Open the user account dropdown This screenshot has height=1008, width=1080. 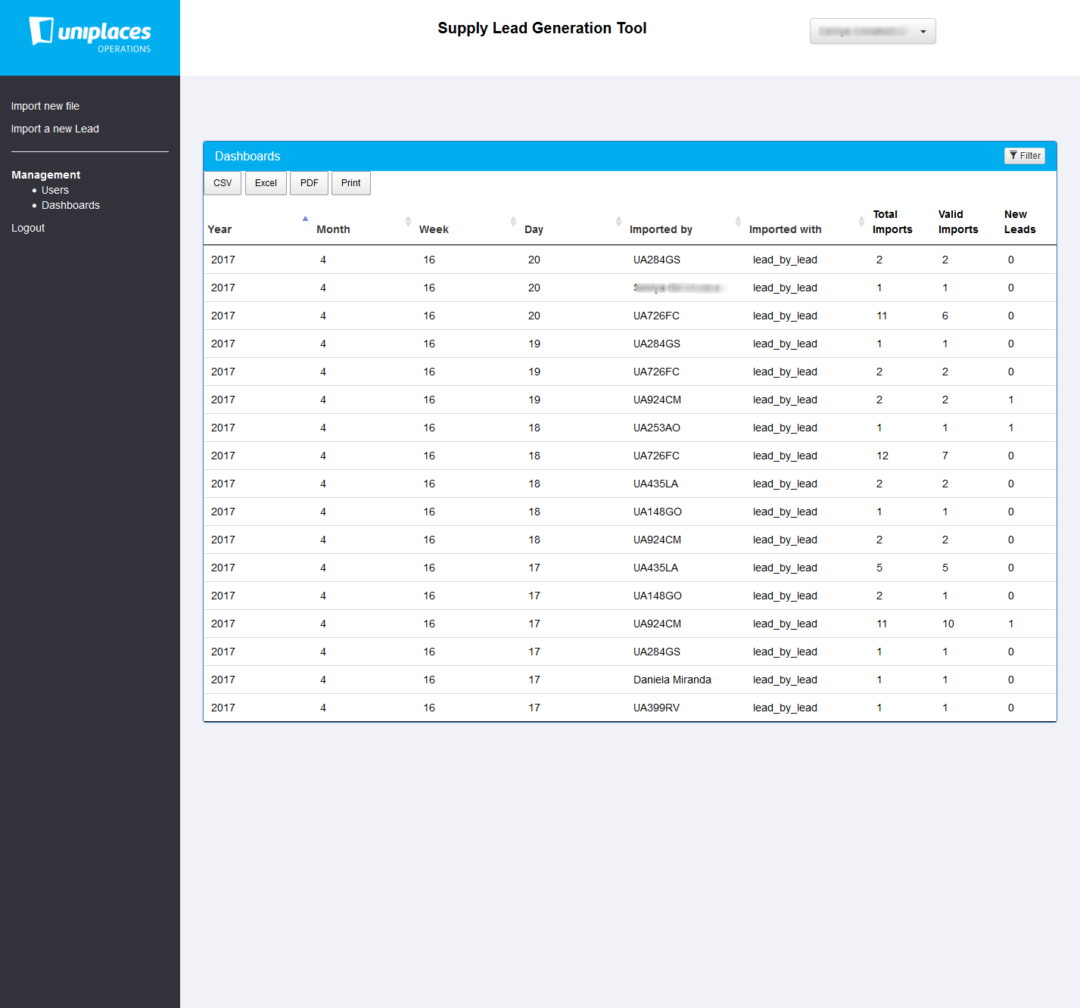872,32
